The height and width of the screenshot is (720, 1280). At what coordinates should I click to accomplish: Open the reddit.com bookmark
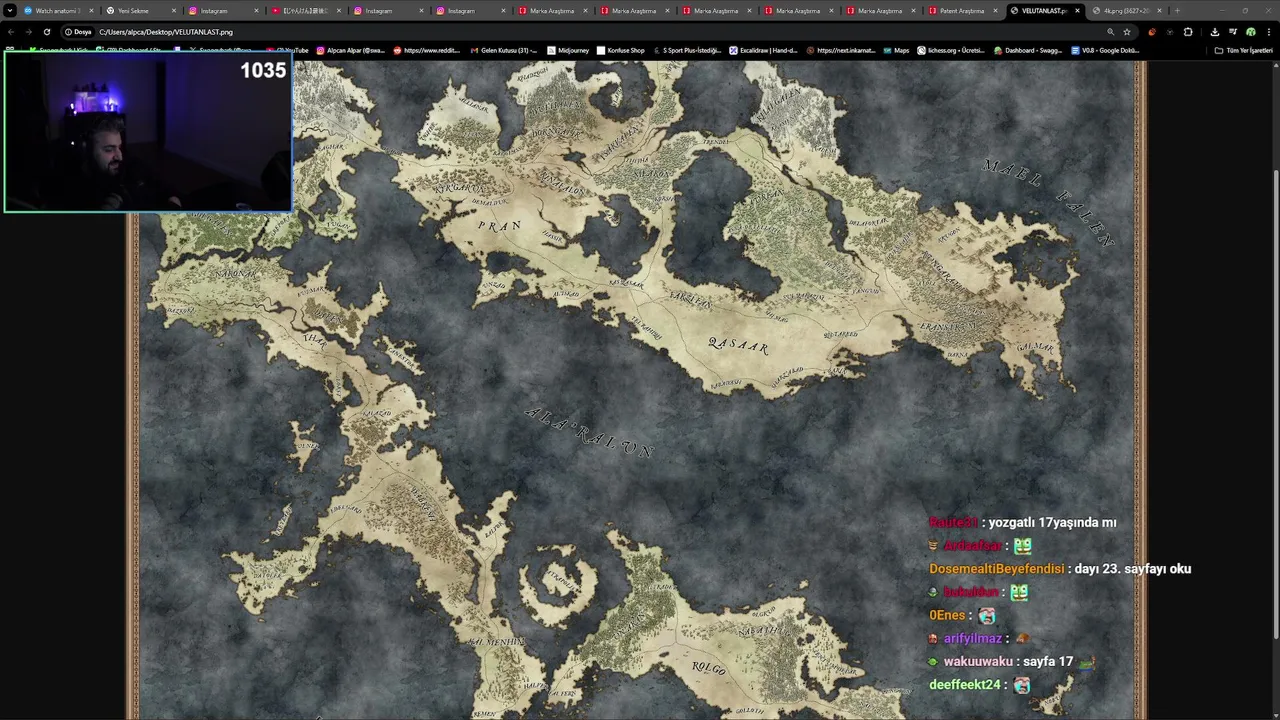tap(427, 50)
